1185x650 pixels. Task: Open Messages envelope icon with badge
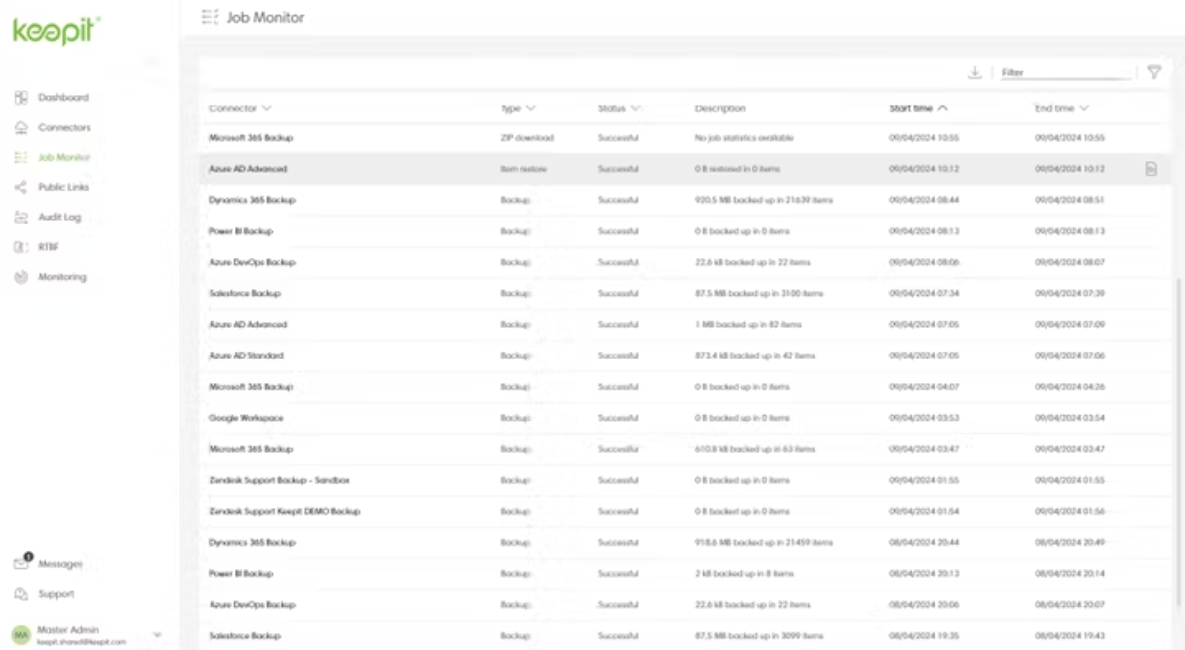tap(23, 562)
